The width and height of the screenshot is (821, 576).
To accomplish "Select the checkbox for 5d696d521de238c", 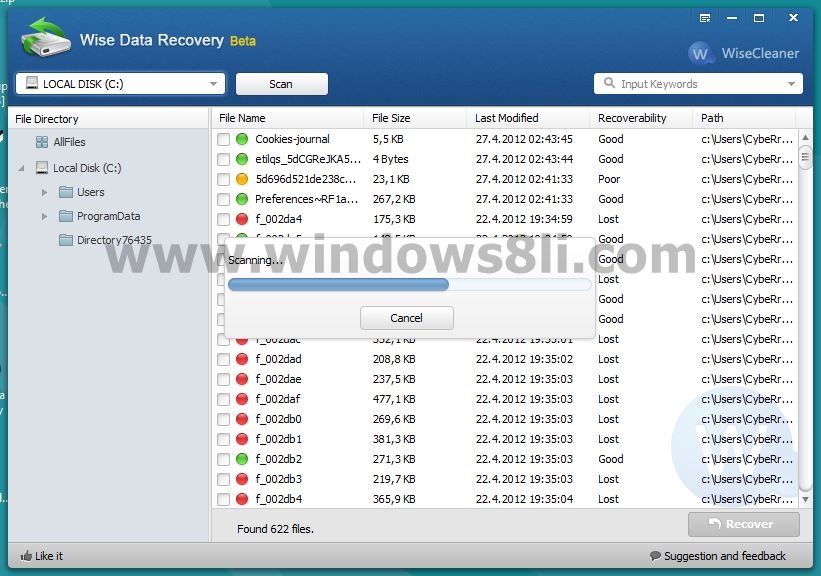I will [224, 179].
